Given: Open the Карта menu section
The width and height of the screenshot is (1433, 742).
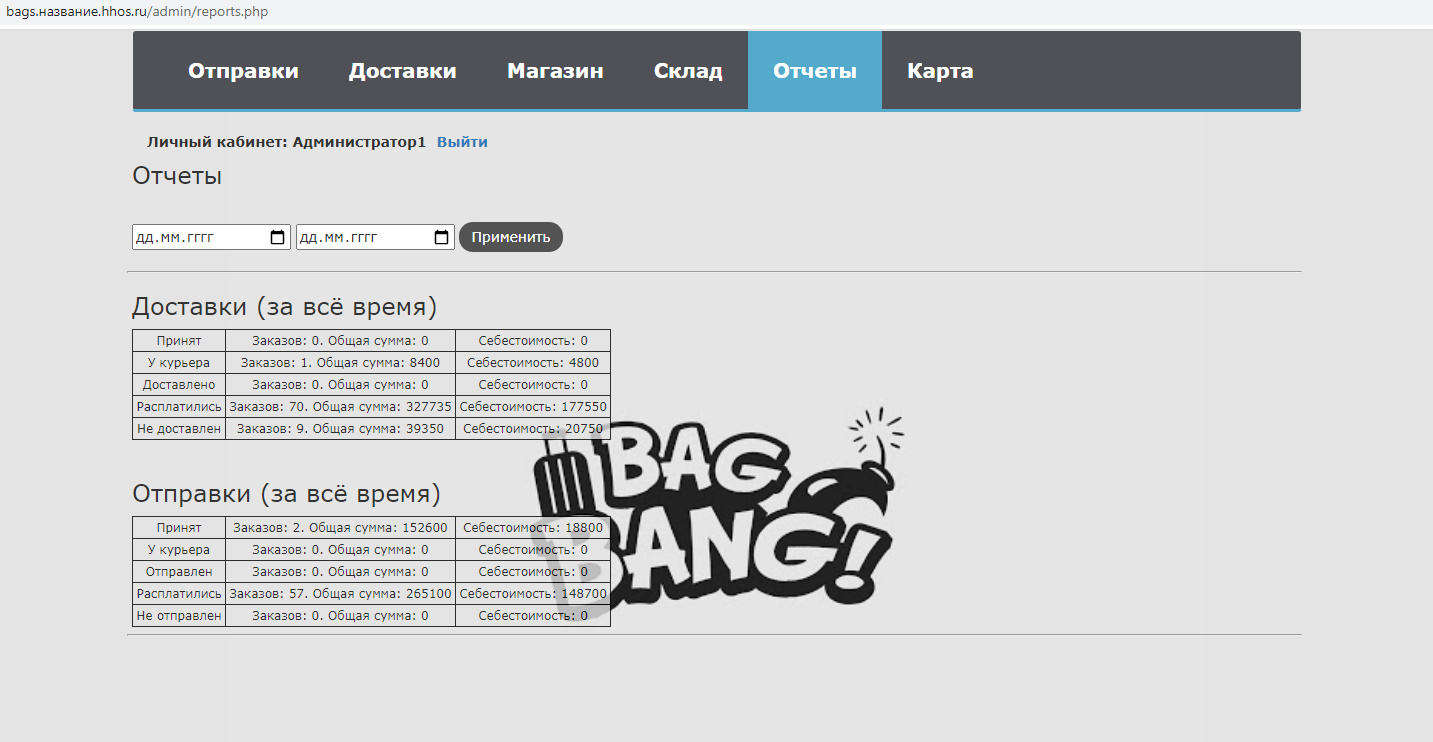Looking at the screenshot, I should [x=940, y=71].
